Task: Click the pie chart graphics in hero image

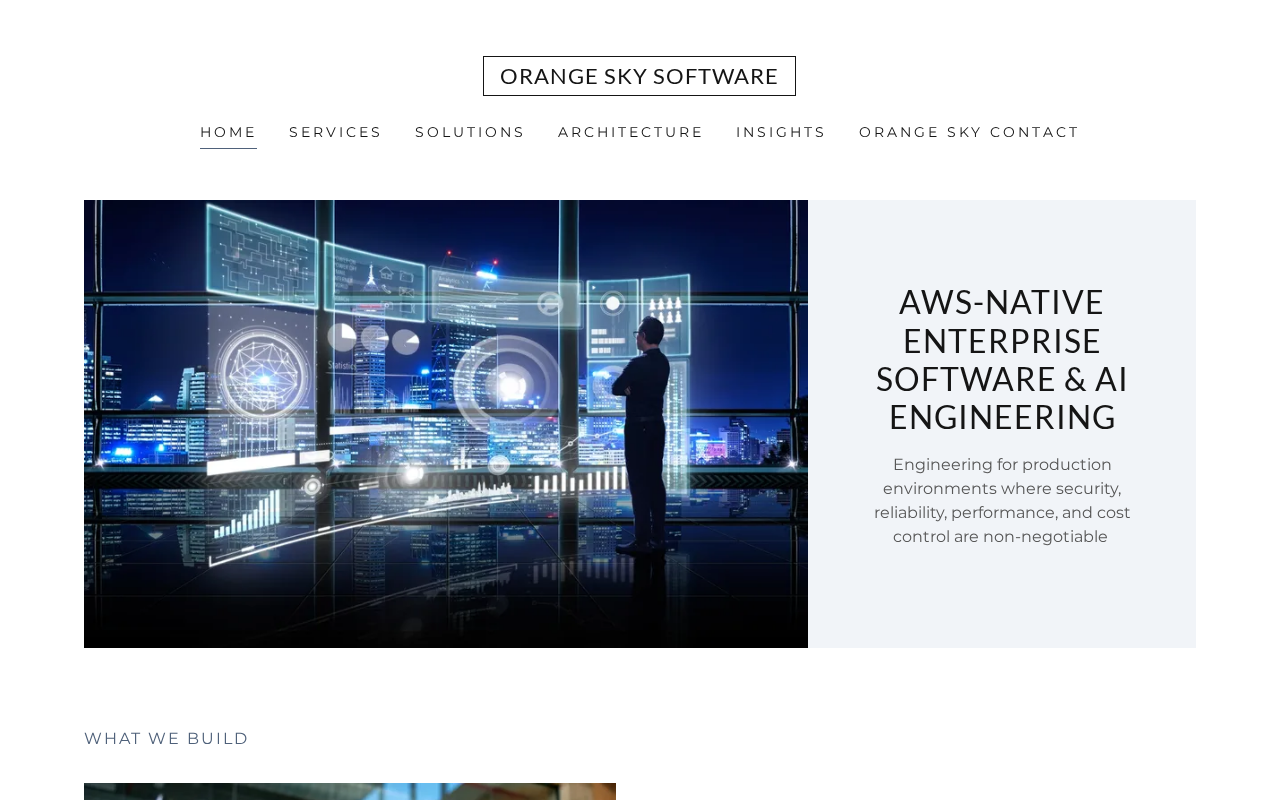Action: tap(373, 339)
